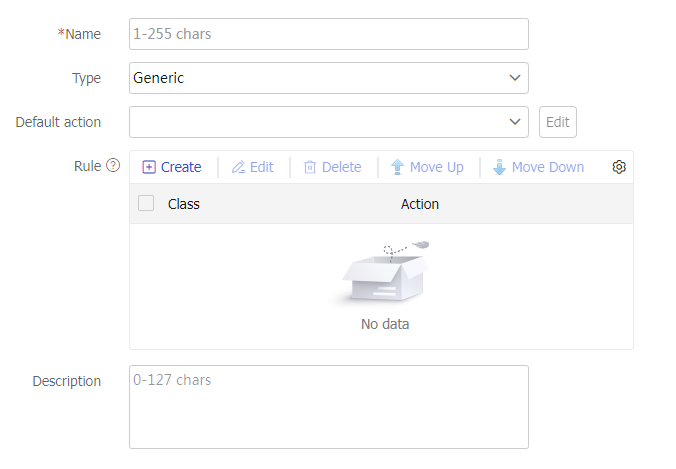Expand the Type dropdown showing Generic
Screen dimensions: 676x469
[x=328, y=78]
